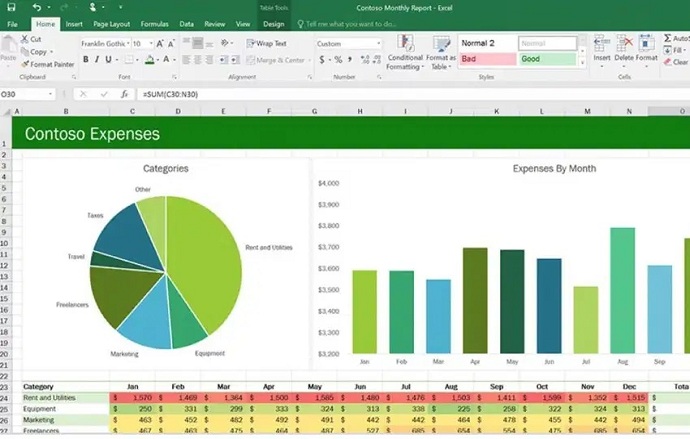Toggle Bold formatting

(x=85, y=60)
